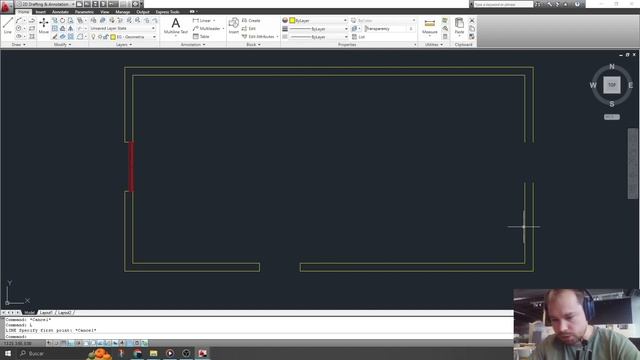Switch to the Layout1 tab

46,313
